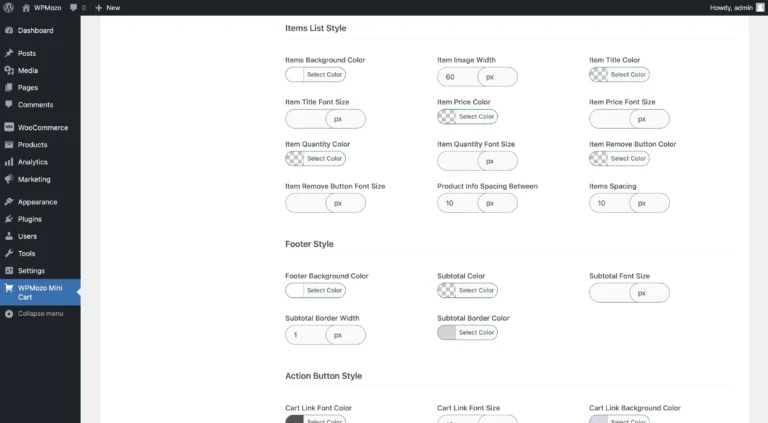The height and width of the screenshot is (423, 768).
Task: Open the Item Quantity Color swatch
Action: tap(295, 159)
